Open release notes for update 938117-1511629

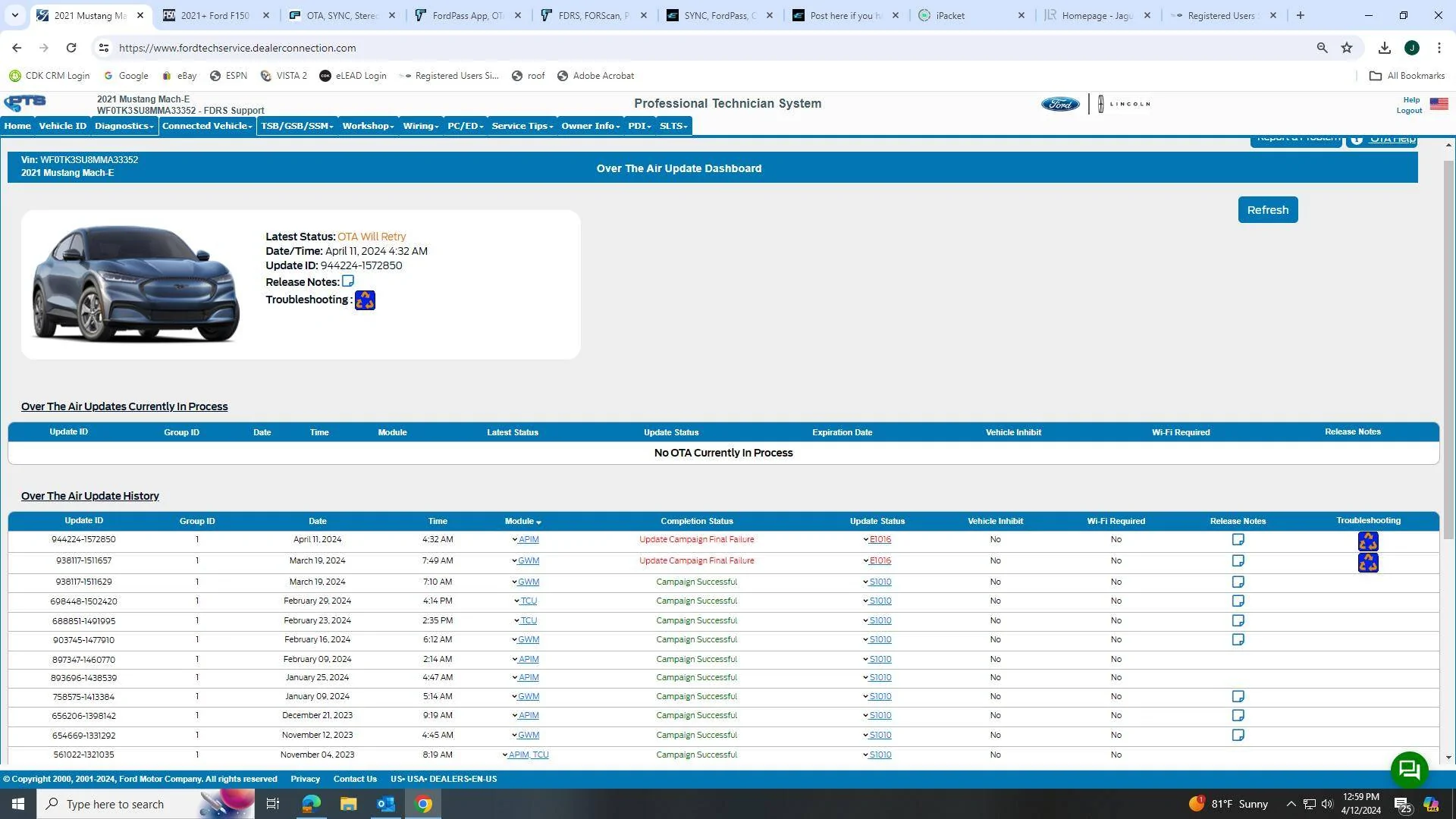[1238, 582]
